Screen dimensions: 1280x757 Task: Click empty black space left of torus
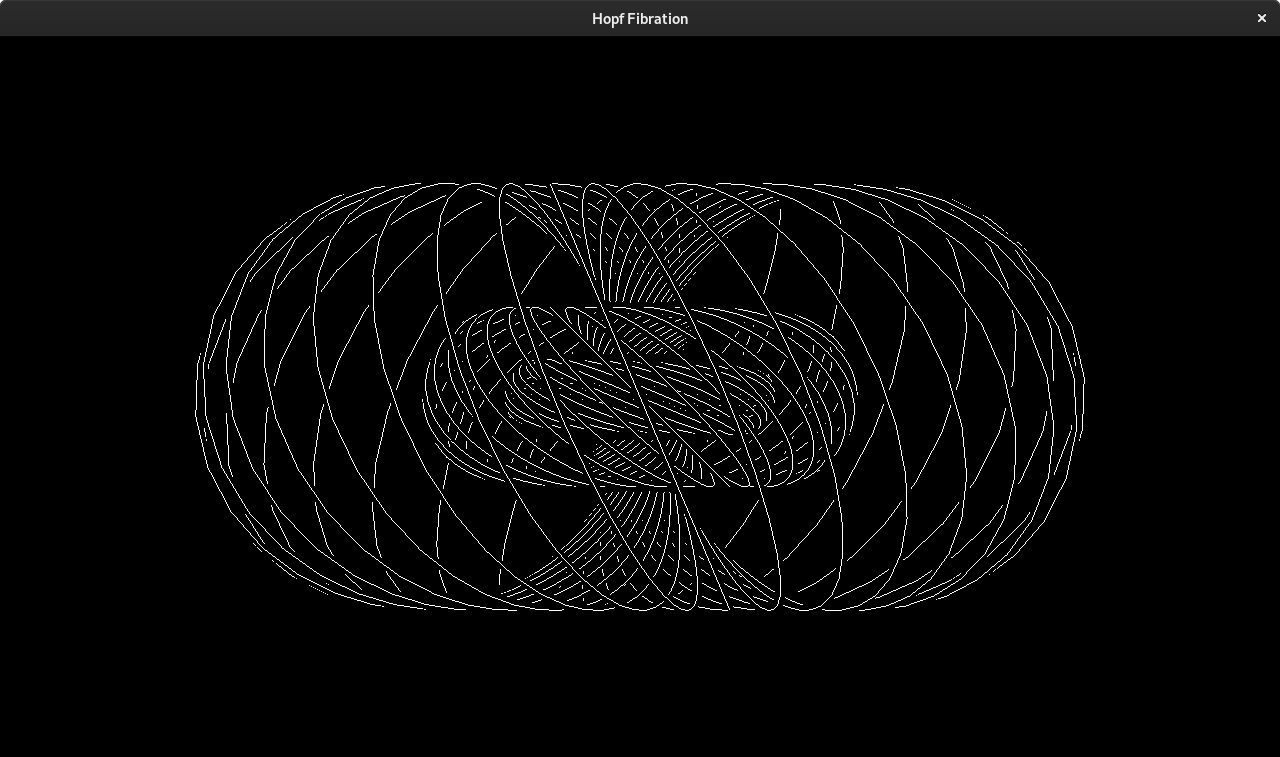coord(96,397)
